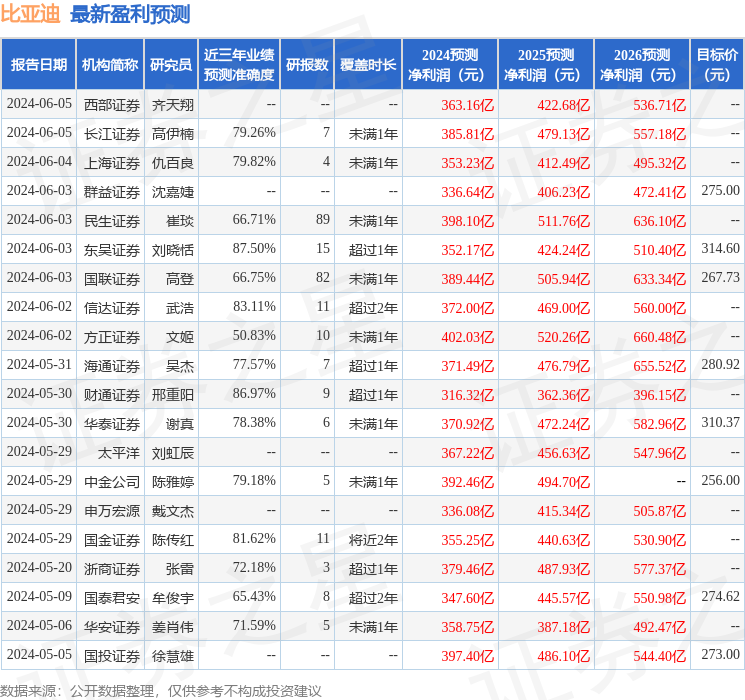Click accuracy value 79.26%
Viewport: 745px width, 700px height.
[254, 133]
